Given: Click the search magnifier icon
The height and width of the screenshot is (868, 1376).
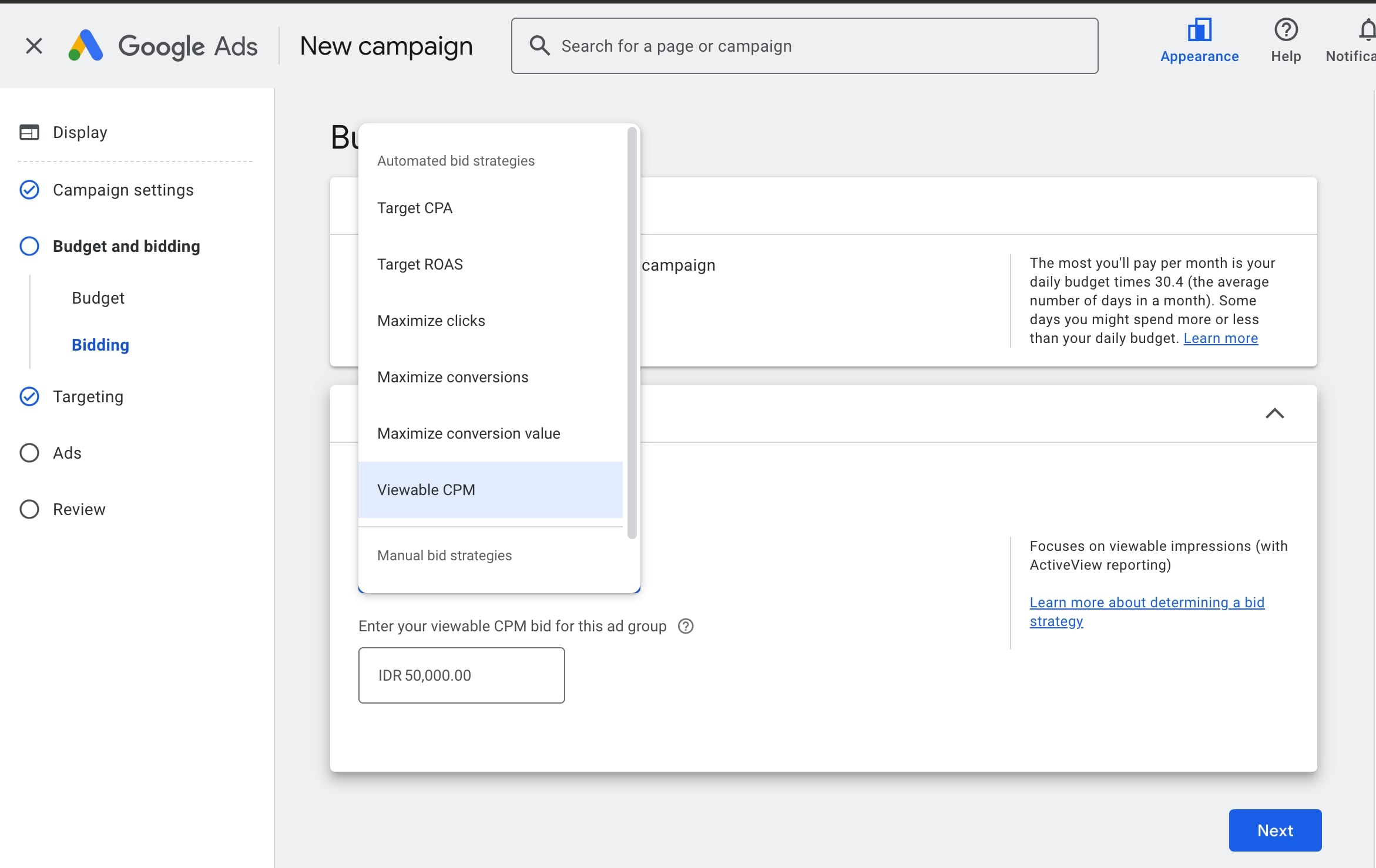Looking at the screenshot, I should point(538,45).
